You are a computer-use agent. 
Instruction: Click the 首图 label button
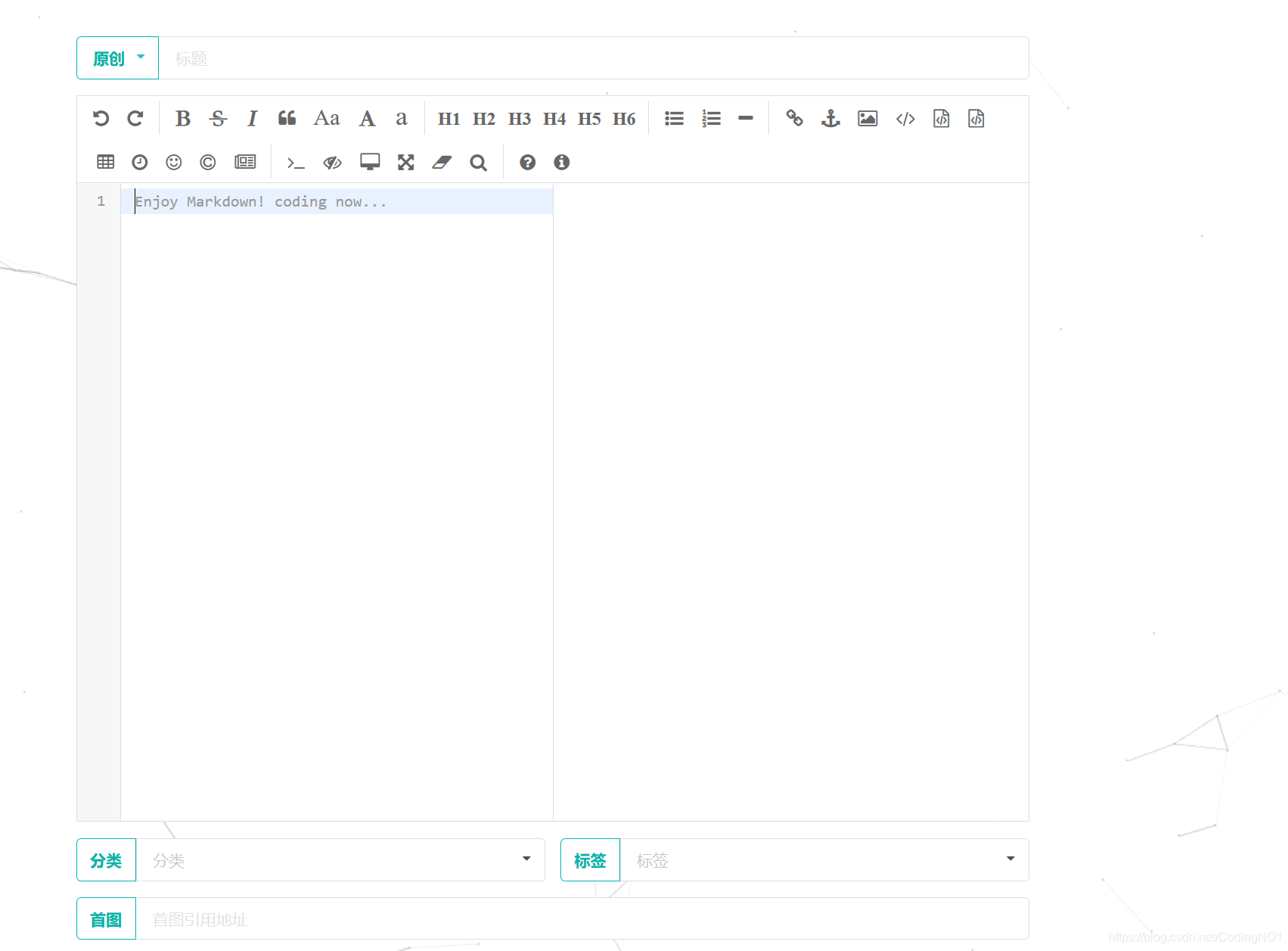click(x=107, y=918)
